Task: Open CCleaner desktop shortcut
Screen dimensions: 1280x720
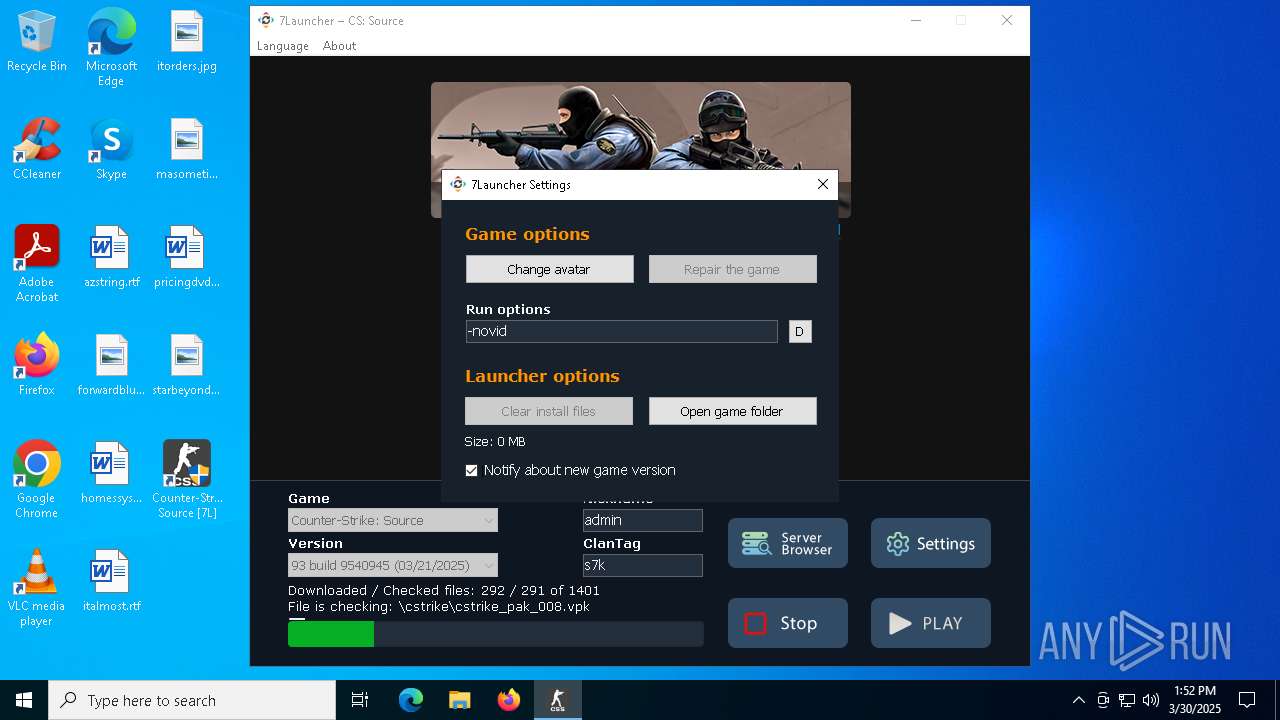Action: coord(37,150)
